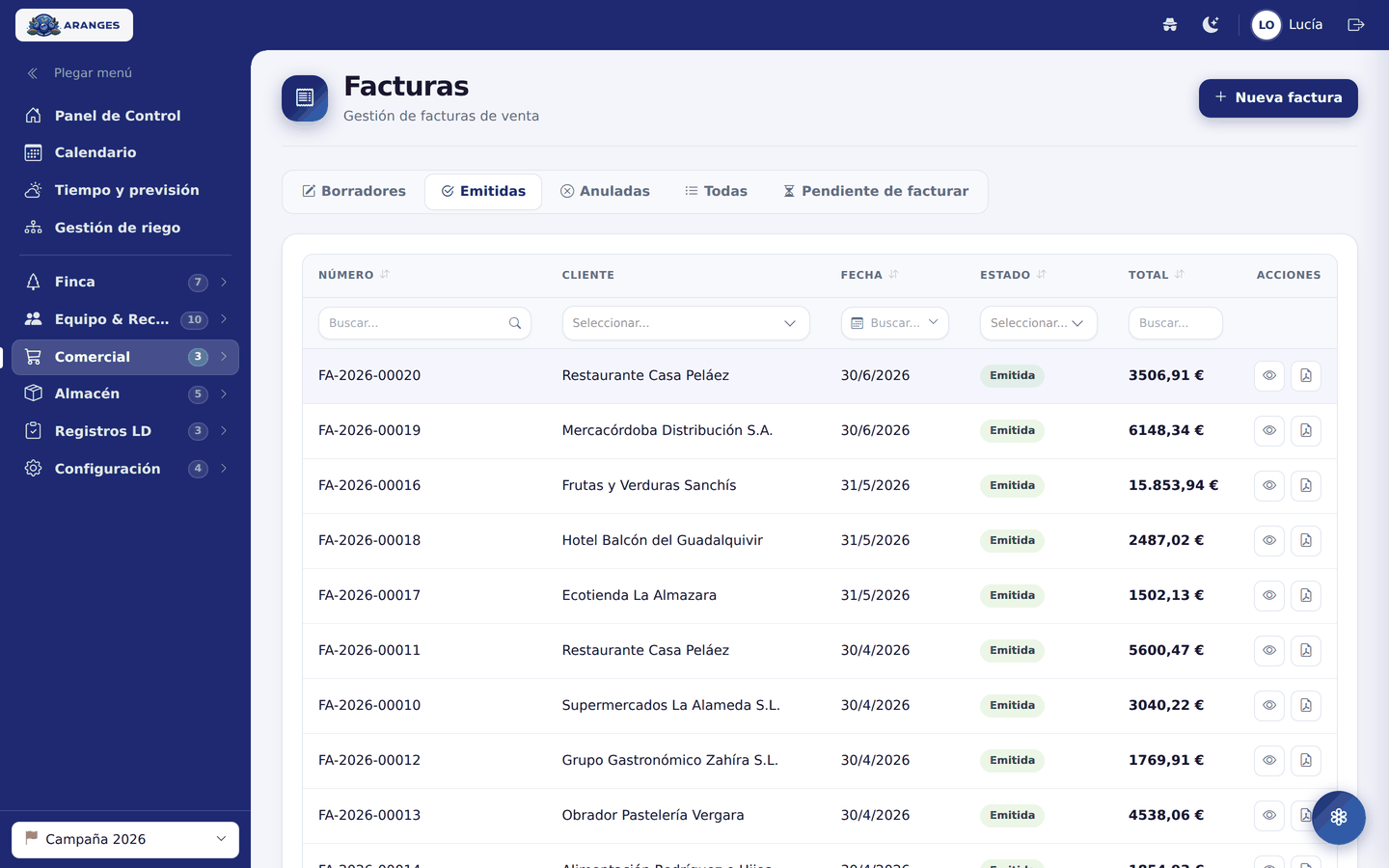Screen dimensions: 1389x868
Task: View invoice FA-2026-00020 with the eye icon
Action: pyautogui.click(x=1269, y=376)
